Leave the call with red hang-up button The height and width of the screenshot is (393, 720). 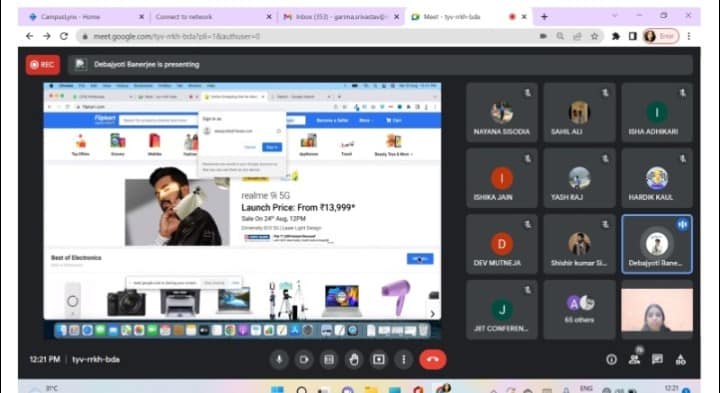click(x=433, y=359)
